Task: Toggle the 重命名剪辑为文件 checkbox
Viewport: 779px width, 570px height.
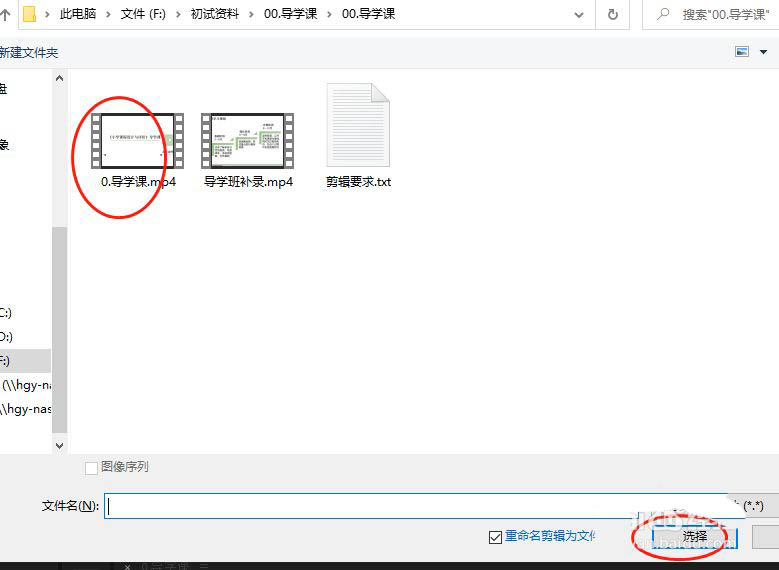Action: click(495, 537)
